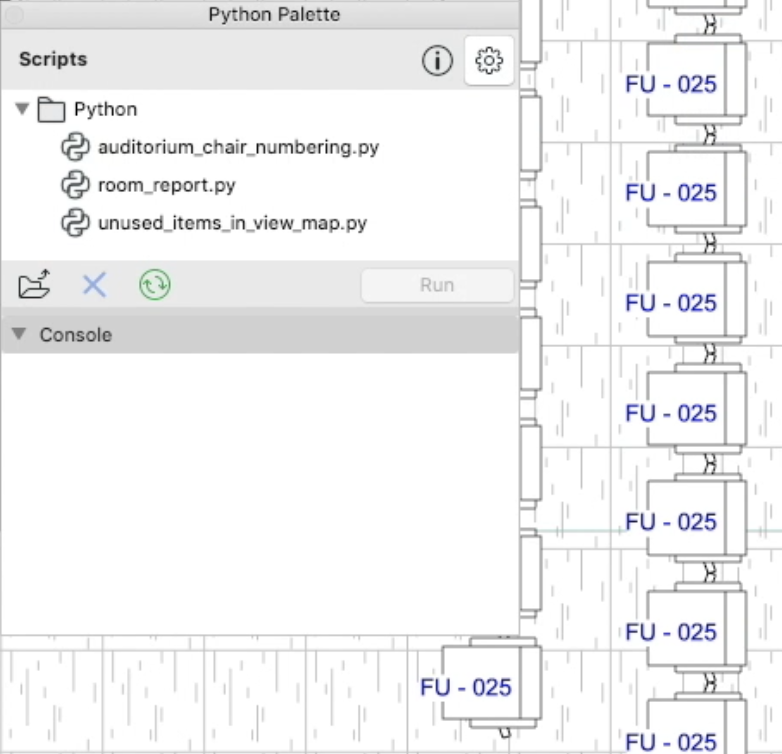The width and height of the screenshot is (782, 754).
Task: Click the info icon beside Scripts
Action: 437,61
